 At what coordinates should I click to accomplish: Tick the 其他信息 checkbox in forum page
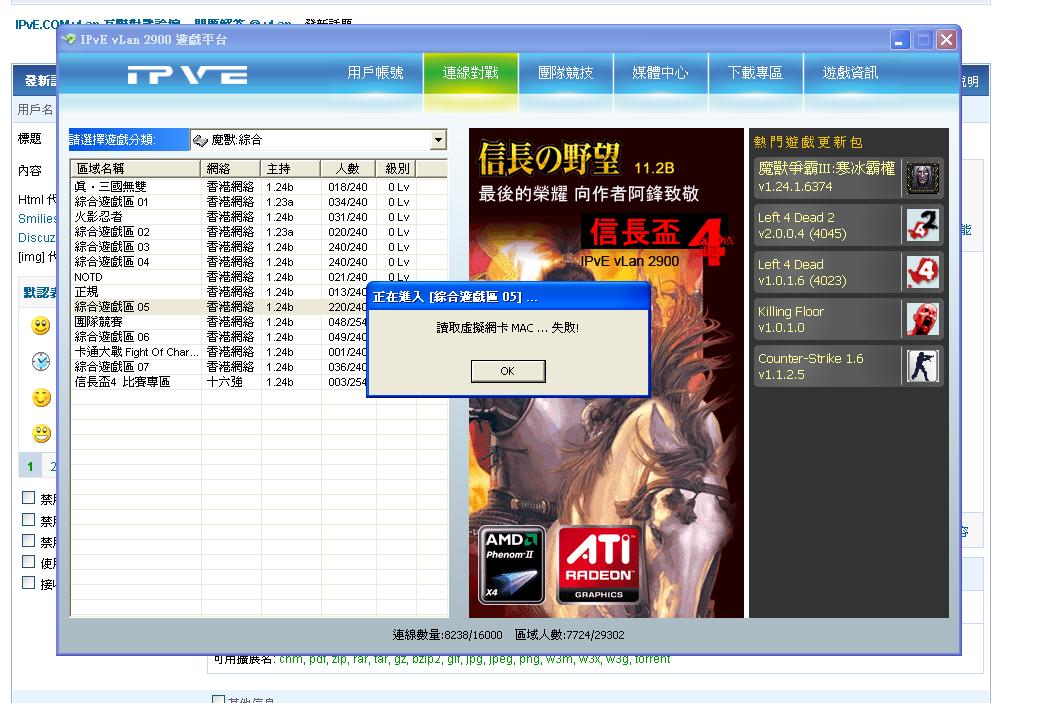click(218, 699)
